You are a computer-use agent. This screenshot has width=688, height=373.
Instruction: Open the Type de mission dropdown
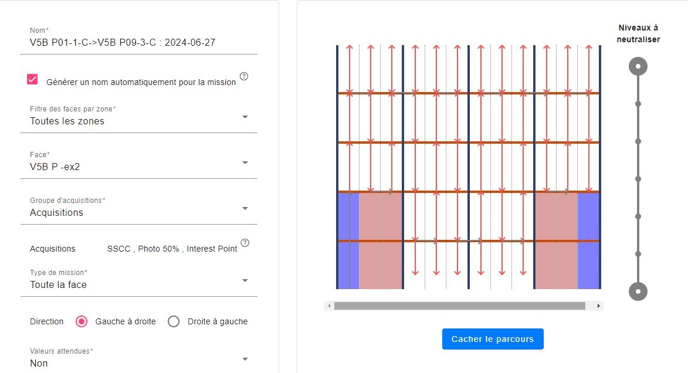coord(139,280)
